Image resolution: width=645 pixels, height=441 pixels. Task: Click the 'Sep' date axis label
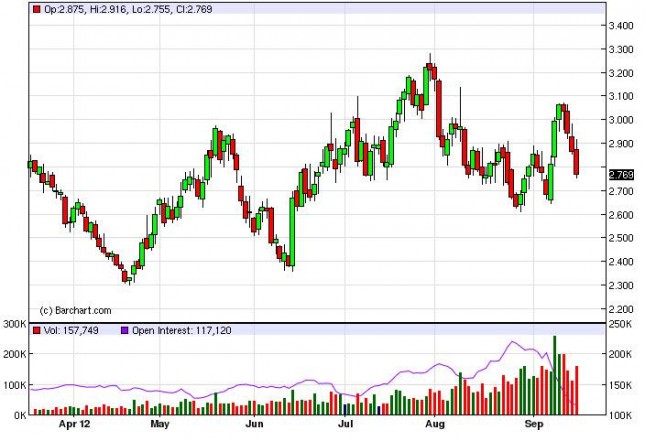click(x=534, y=424)
